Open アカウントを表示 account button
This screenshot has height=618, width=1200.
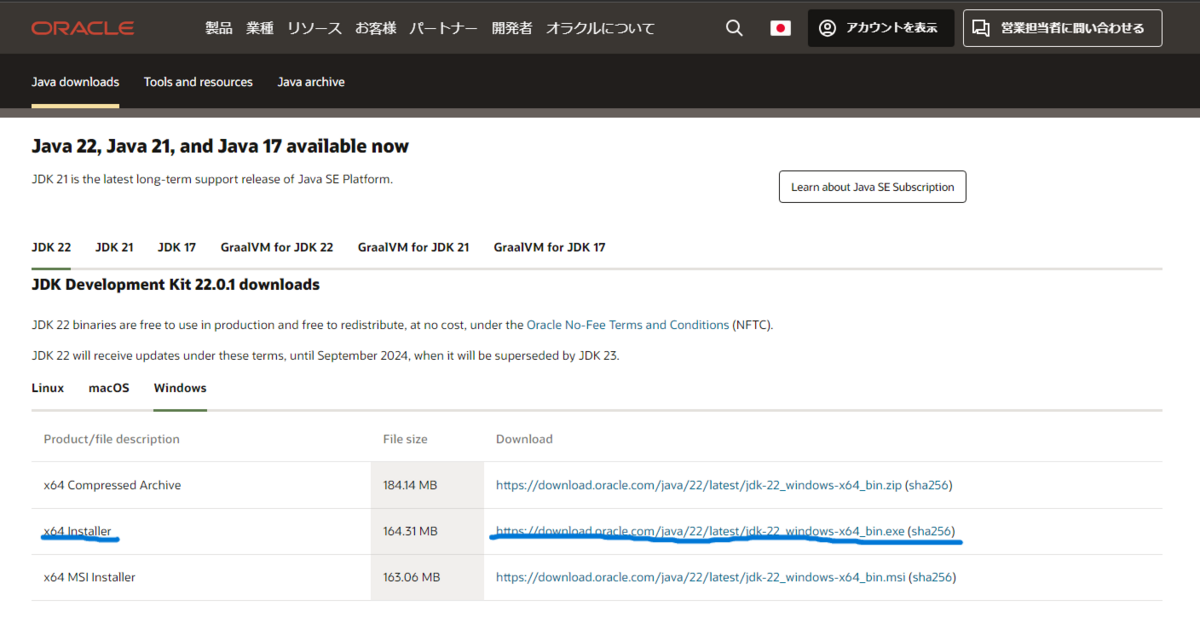879,28
